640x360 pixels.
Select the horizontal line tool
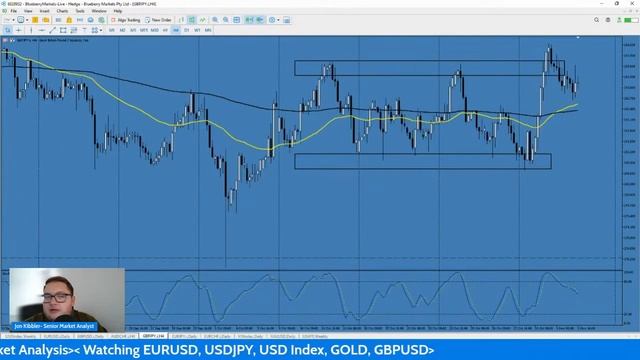coord(42,30)
